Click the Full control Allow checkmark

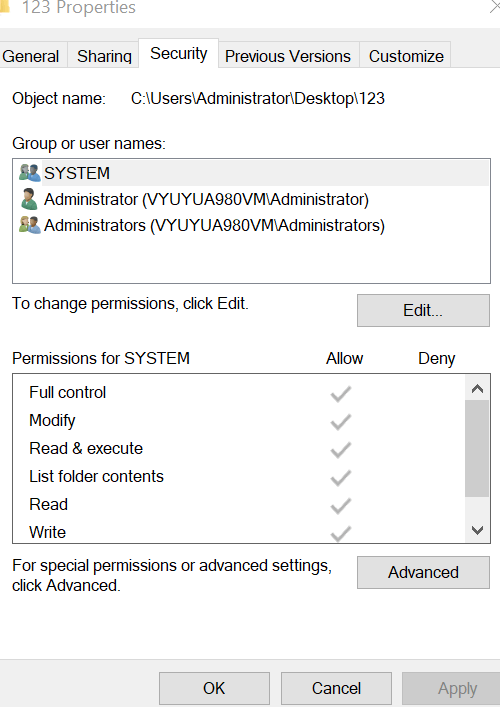coord(340,393)
